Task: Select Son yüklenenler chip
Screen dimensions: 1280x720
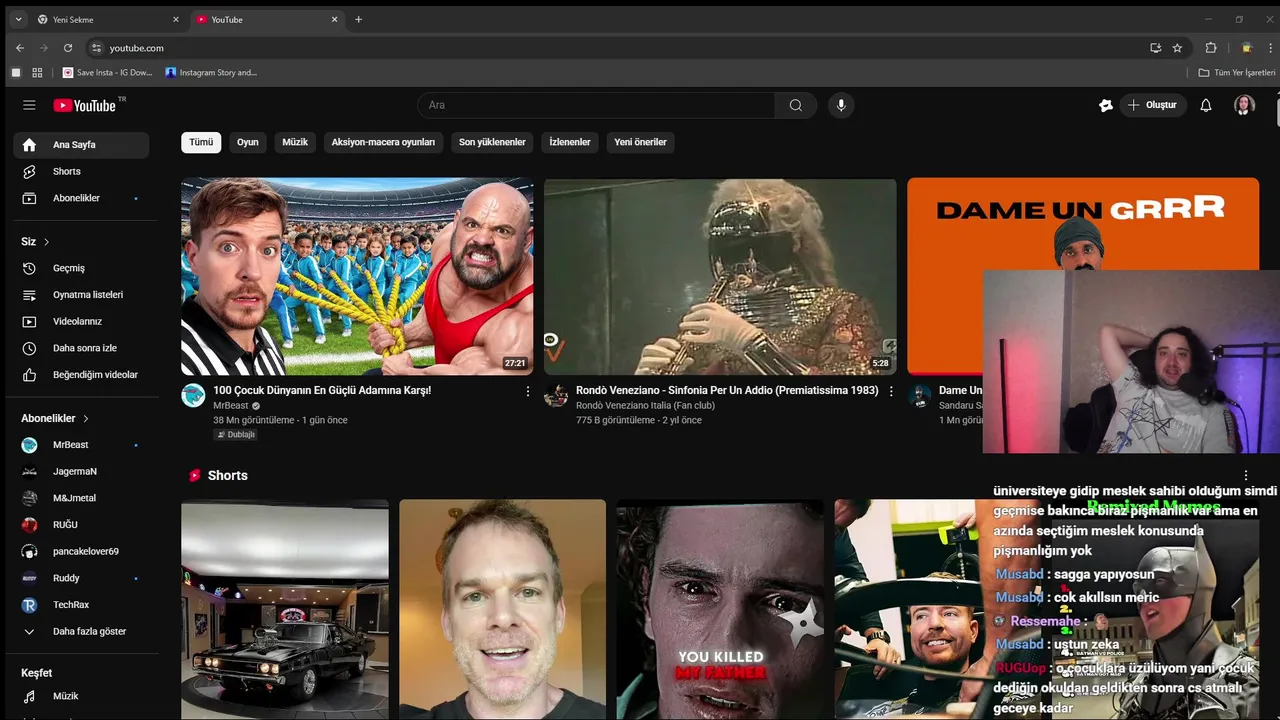Action: [x=492, y=142]
